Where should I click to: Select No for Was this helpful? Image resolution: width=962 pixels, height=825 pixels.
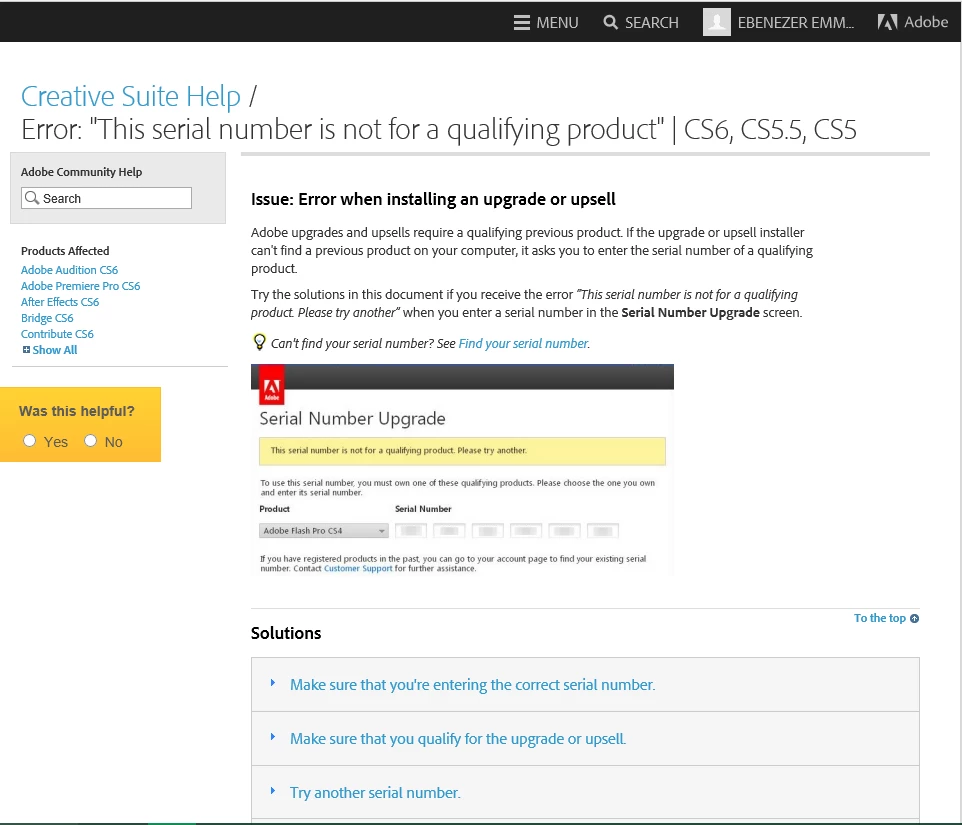(90, 440)
